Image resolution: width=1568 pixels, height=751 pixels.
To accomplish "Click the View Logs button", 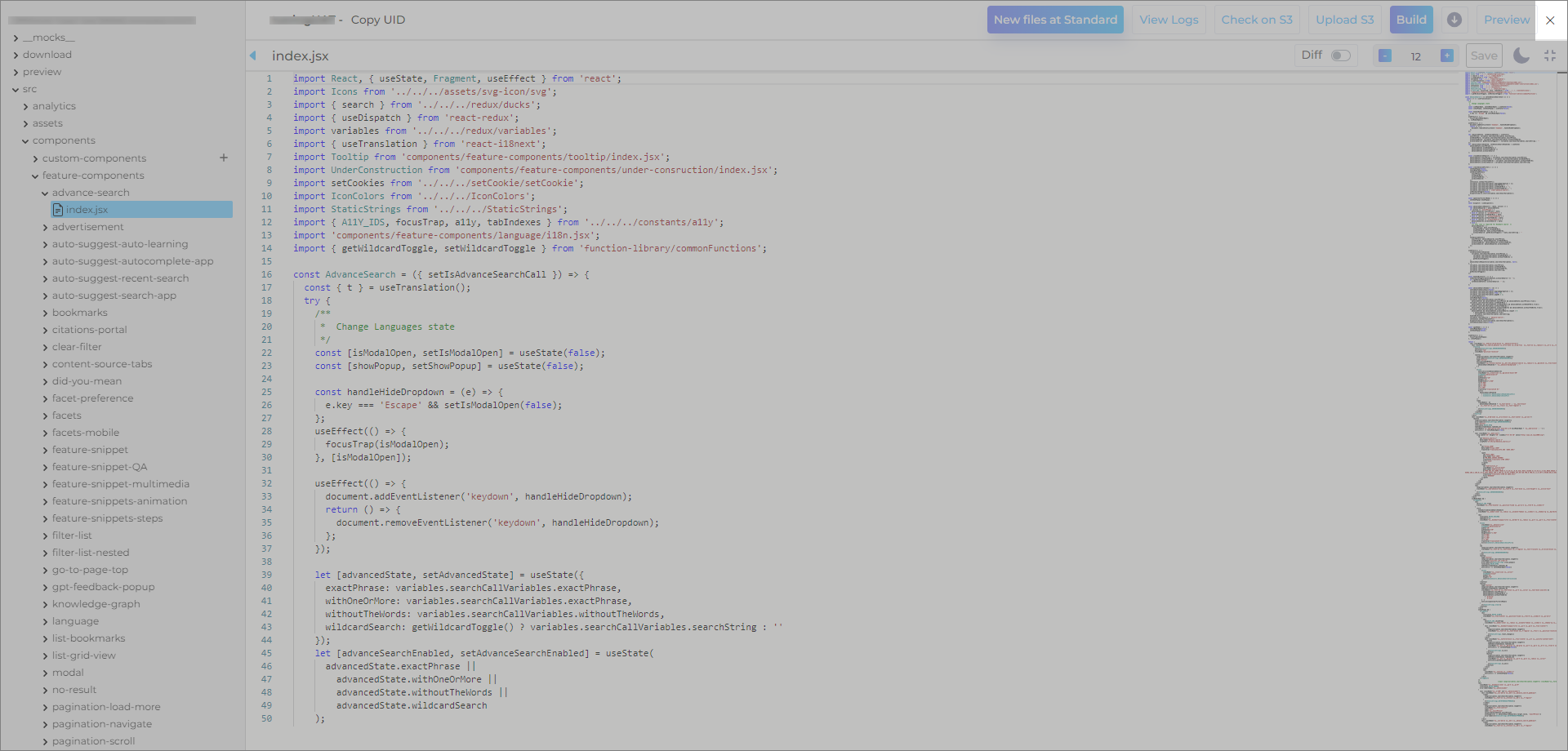I will pos(1169,20).
